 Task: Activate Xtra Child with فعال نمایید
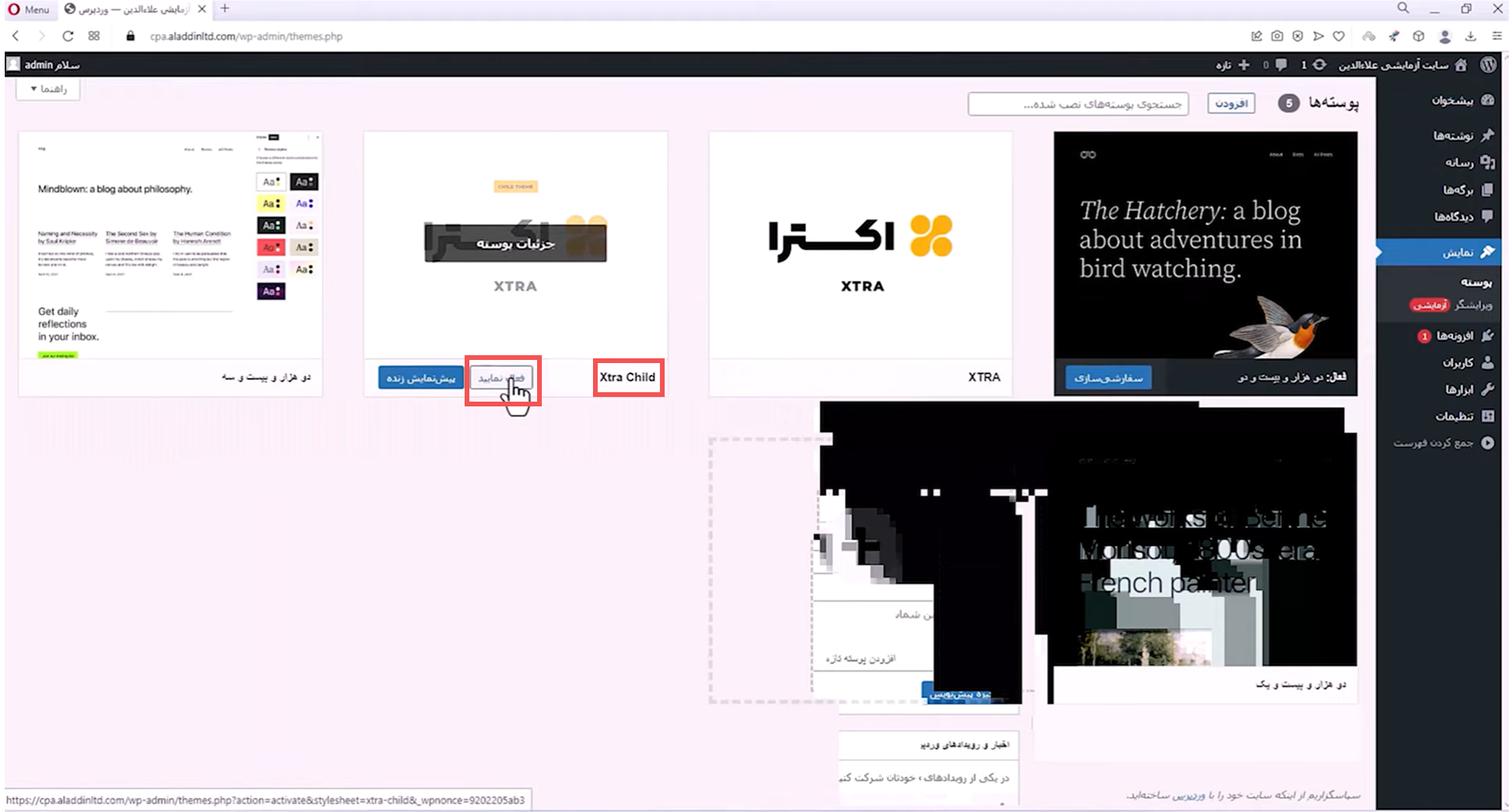click(502, 378)
